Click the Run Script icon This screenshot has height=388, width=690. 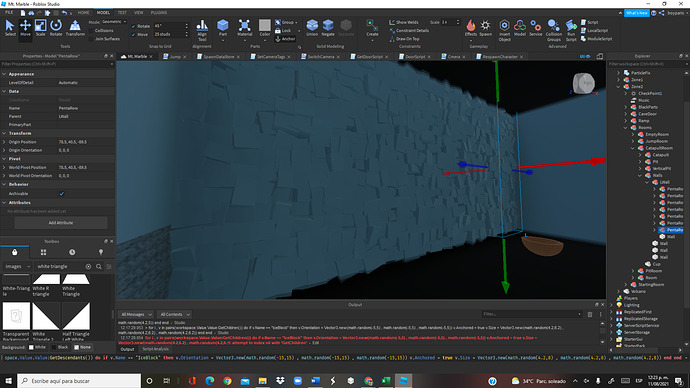(571, 30)
